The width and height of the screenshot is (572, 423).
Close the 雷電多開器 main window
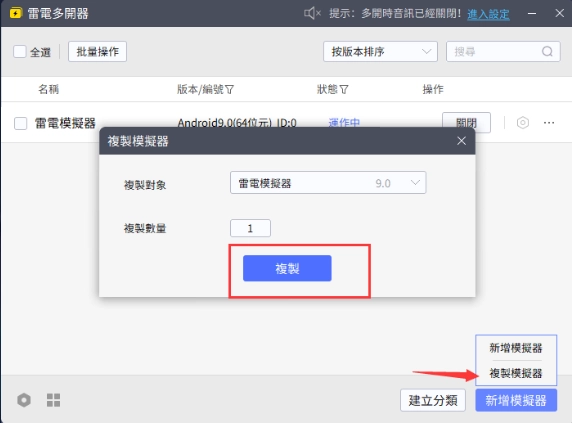click(559, 13)
